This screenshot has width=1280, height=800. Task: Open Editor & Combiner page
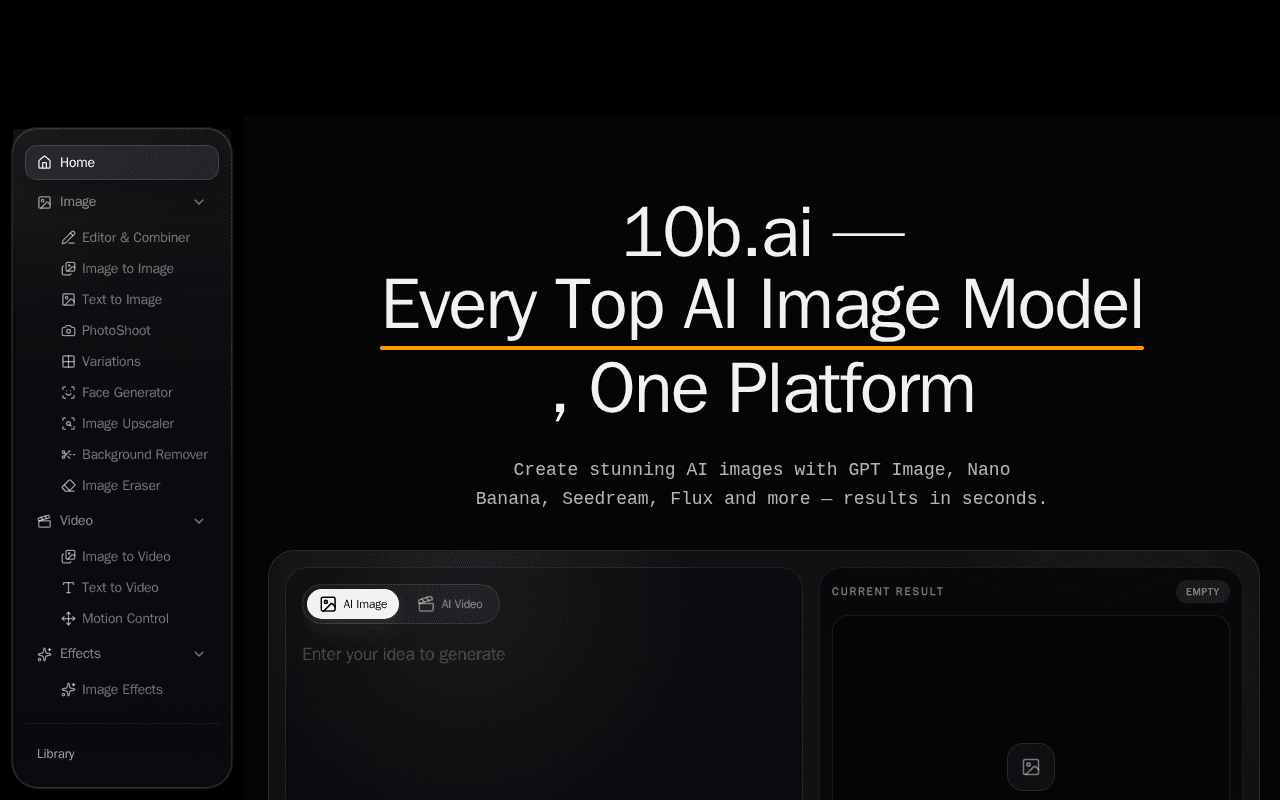136,238
